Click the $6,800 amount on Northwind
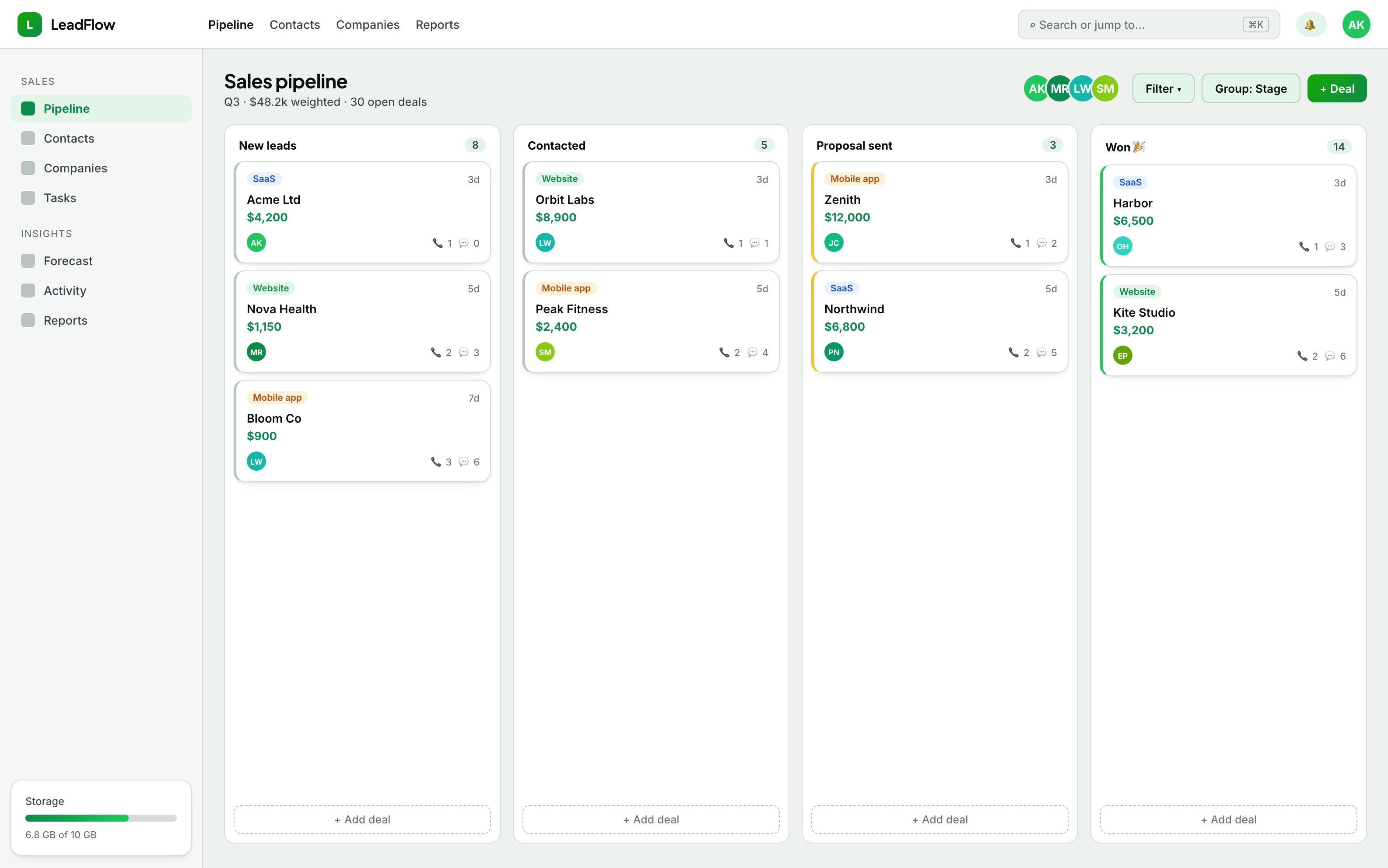The height and width of the screenshot is (868, 1388). [x=845, y=327]
